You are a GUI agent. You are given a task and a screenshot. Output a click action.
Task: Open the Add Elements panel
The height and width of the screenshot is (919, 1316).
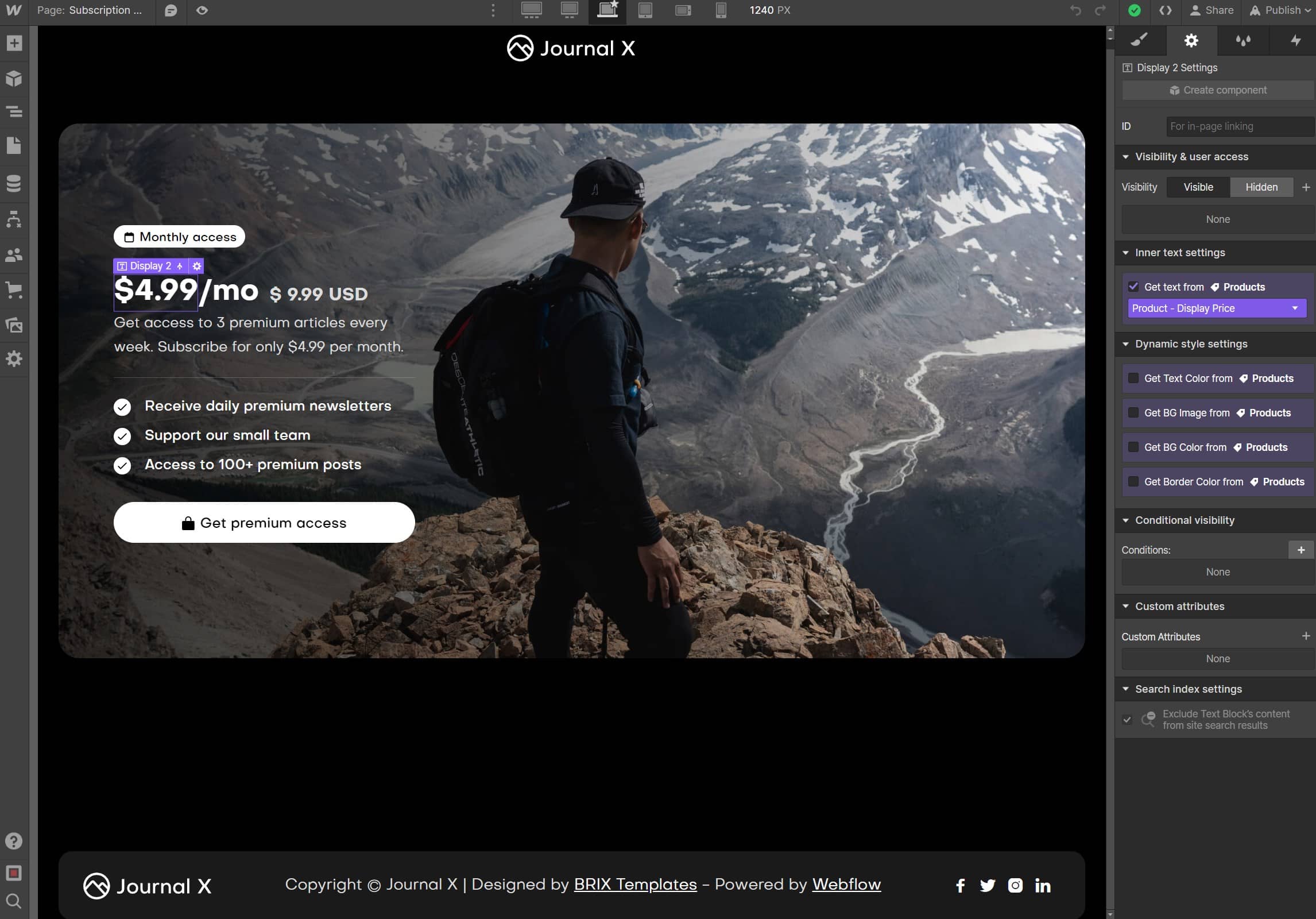14,43
